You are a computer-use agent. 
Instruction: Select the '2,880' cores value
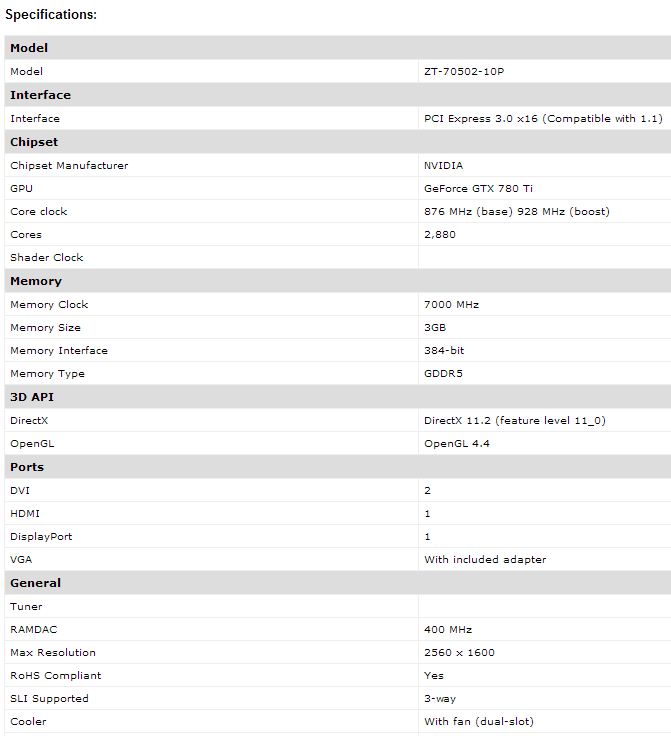(x=440, y=234)
